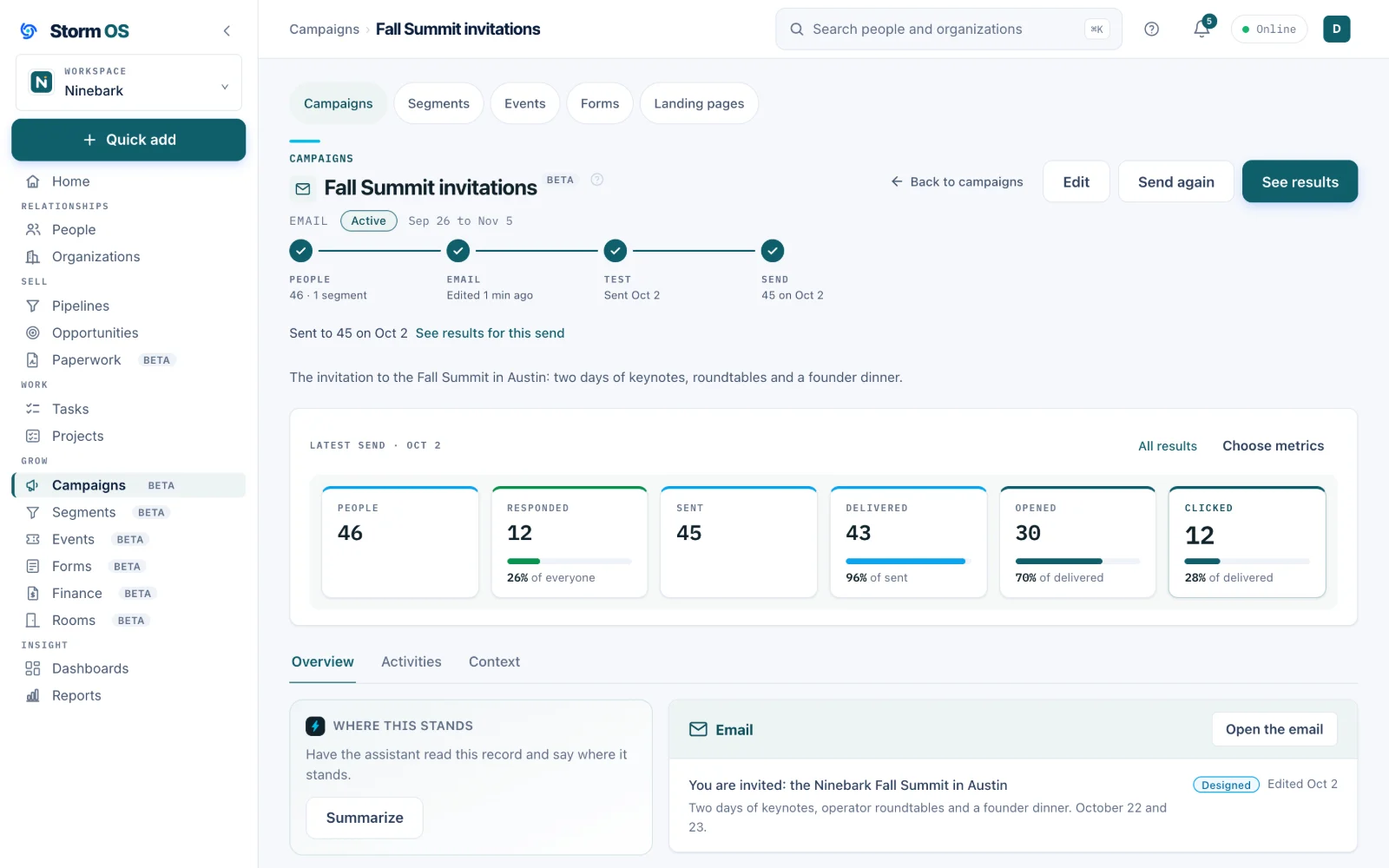
Task: Open See results for this send link
Action: click(490, 333)
